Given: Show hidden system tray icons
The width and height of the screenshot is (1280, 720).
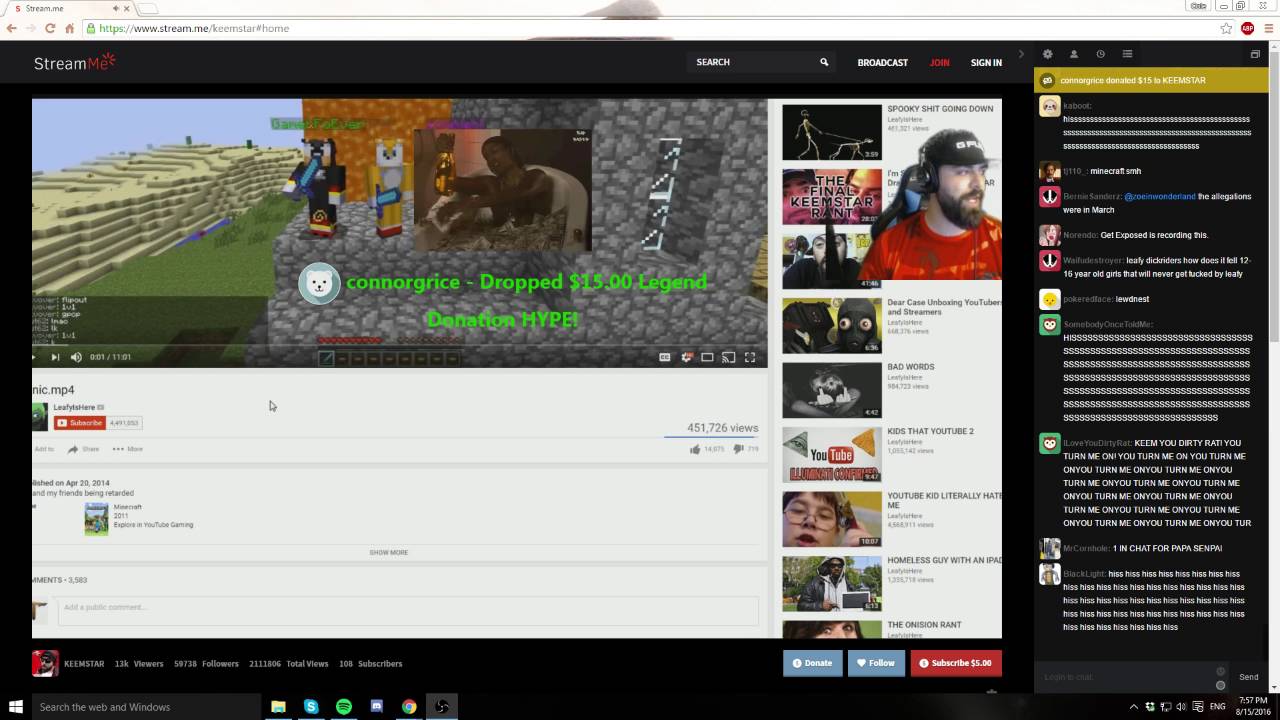Looking at the screenshot, I should [1136, 706].
